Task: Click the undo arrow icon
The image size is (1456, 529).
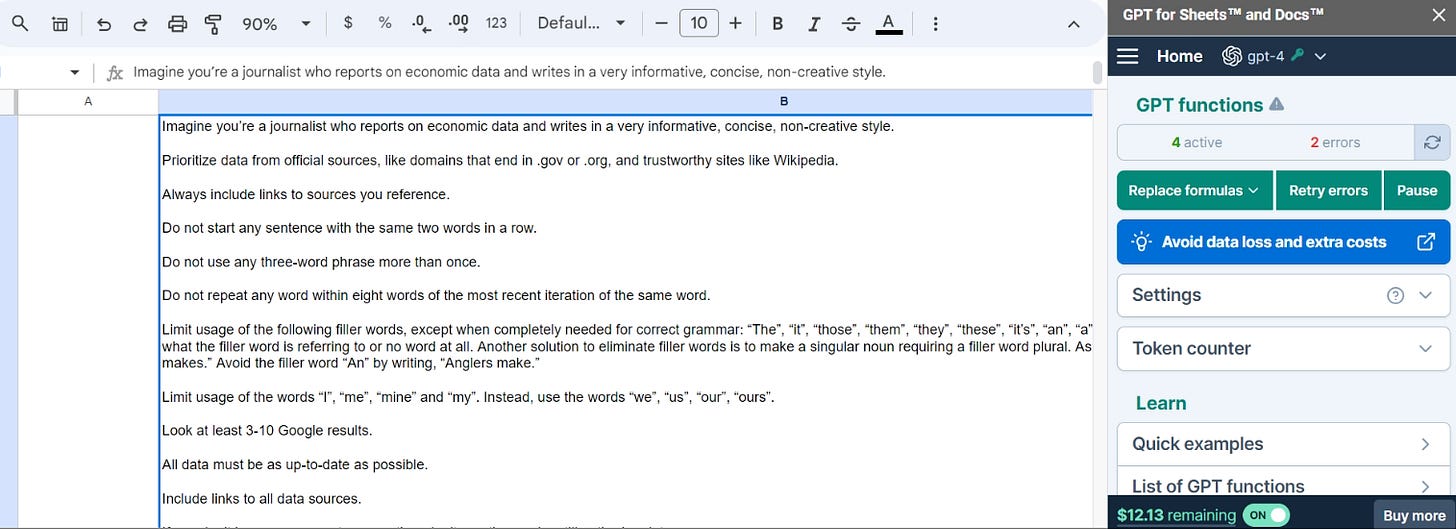Action: (x=104, y=24)
